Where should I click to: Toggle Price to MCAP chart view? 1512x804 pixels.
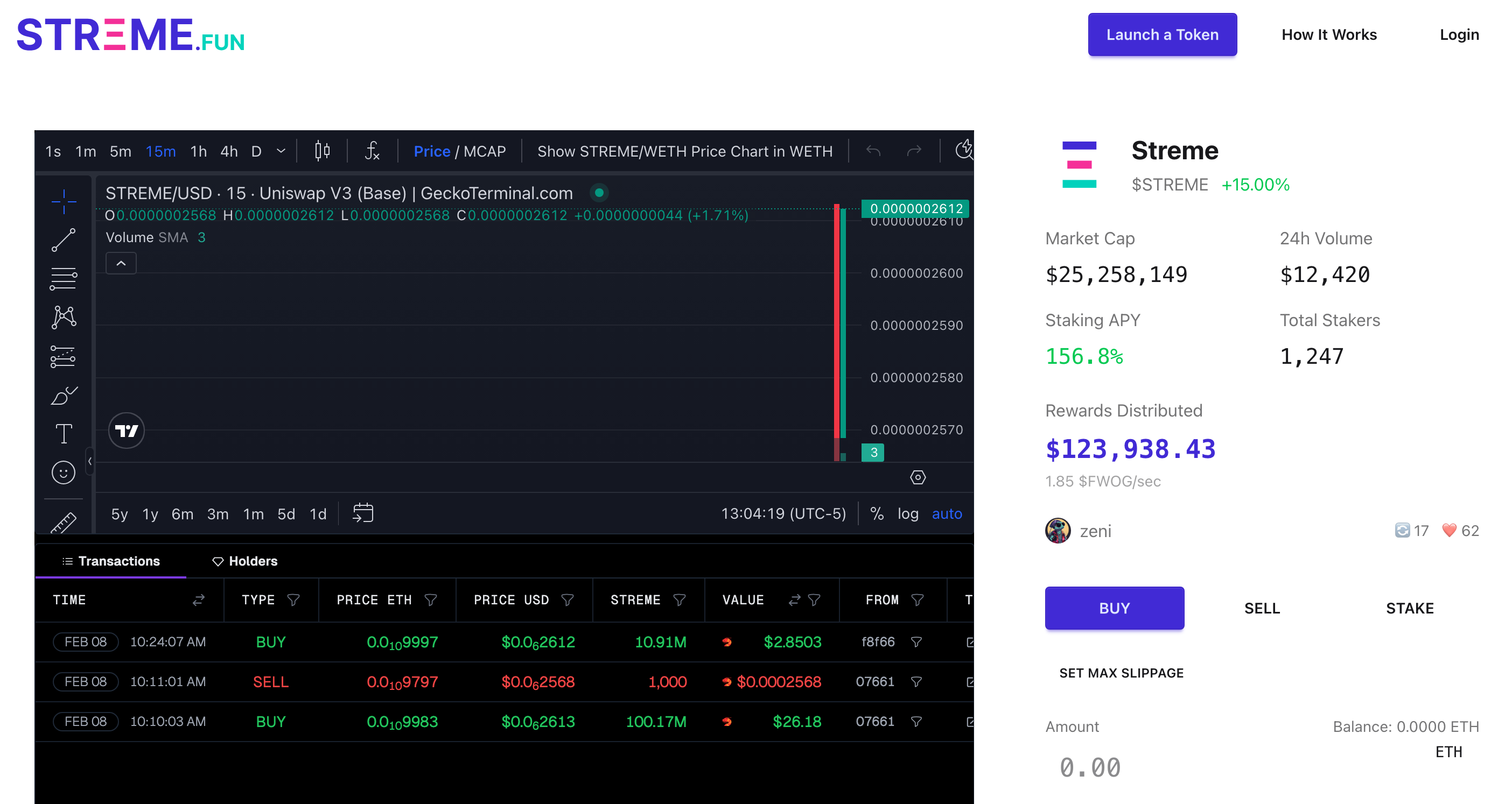pyautogui.click(x=486, y=153)
